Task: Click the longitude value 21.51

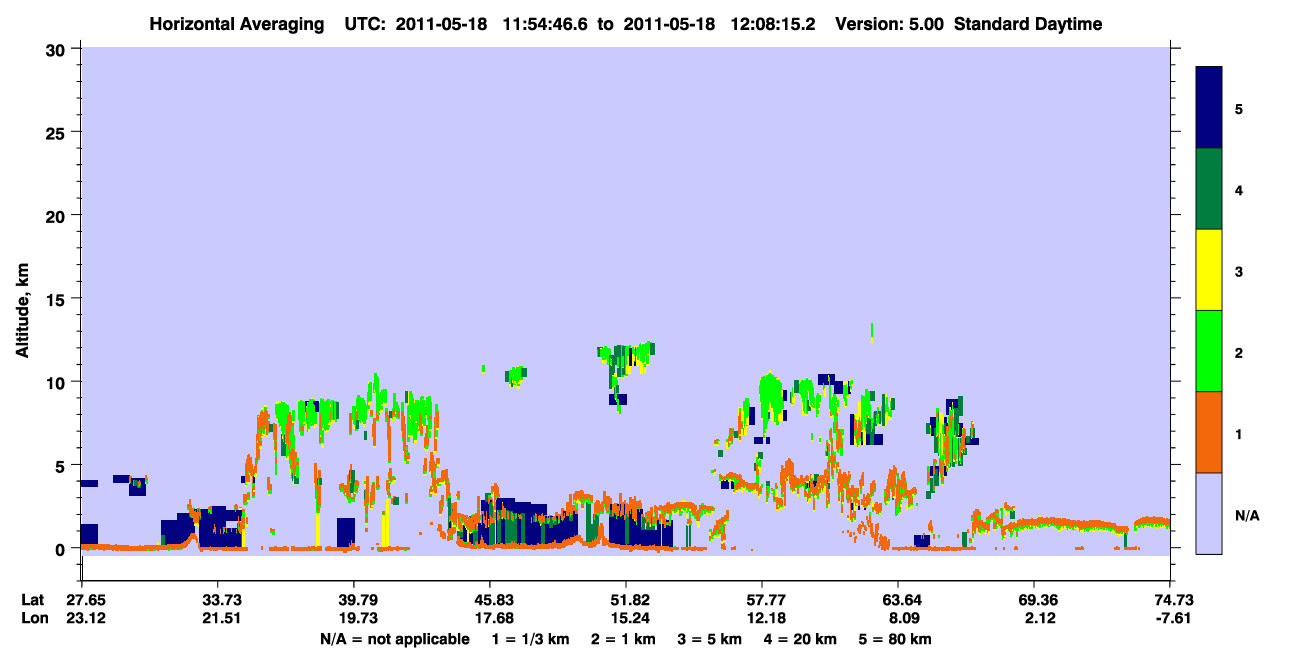Action: (217, 618)
